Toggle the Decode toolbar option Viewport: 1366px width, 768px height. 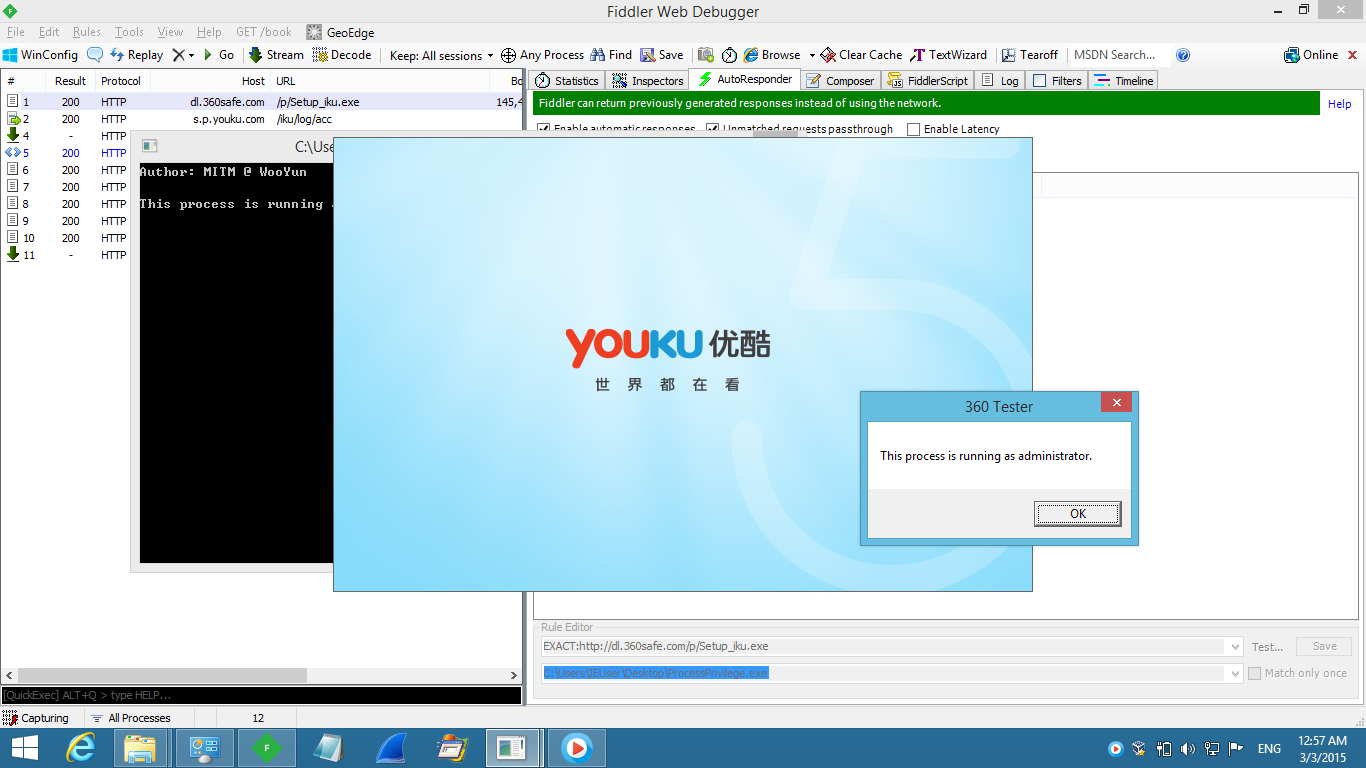pos(342,55)
